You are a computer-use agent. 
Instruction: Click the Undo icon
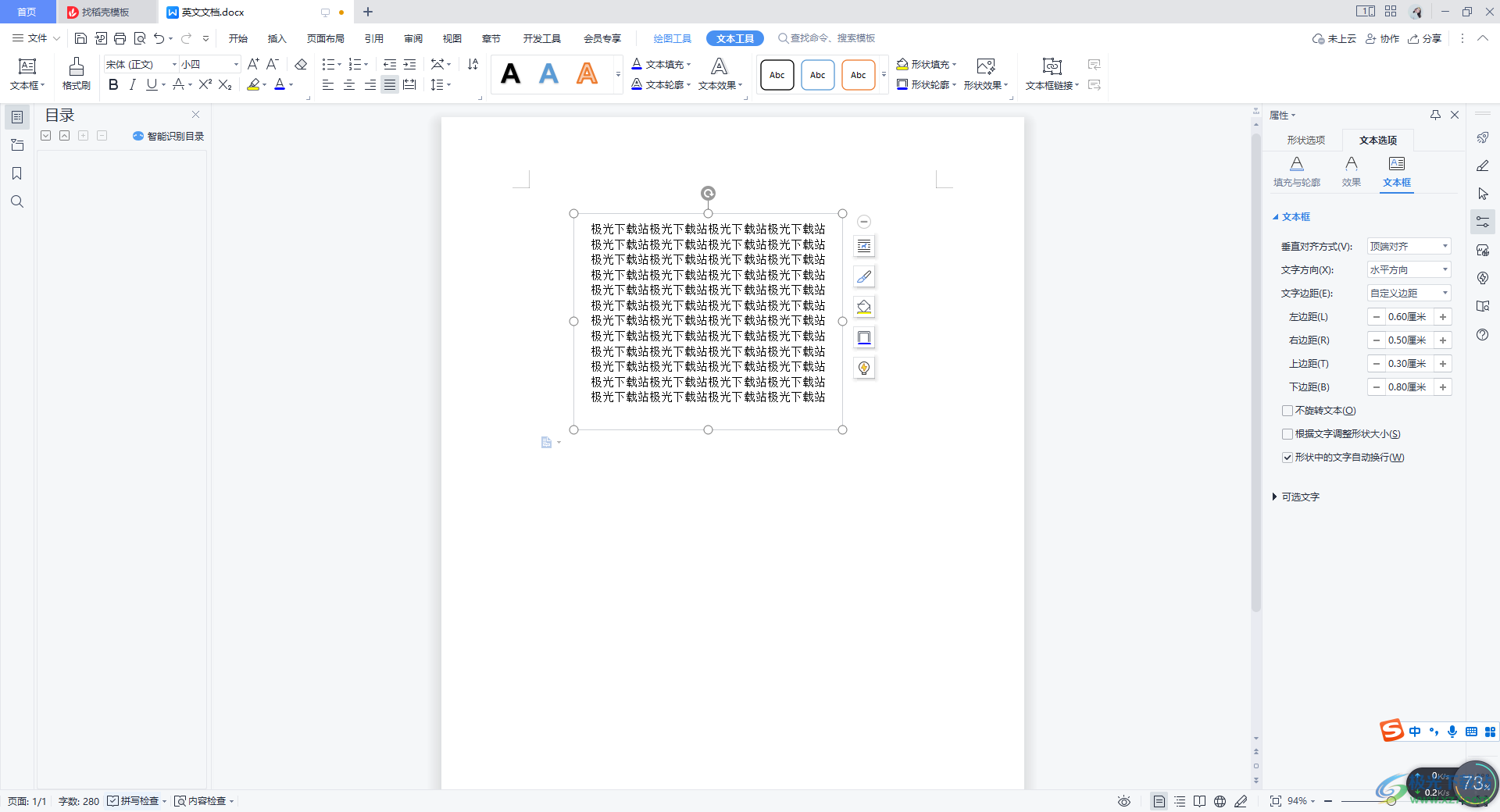[x=159, y=38]
